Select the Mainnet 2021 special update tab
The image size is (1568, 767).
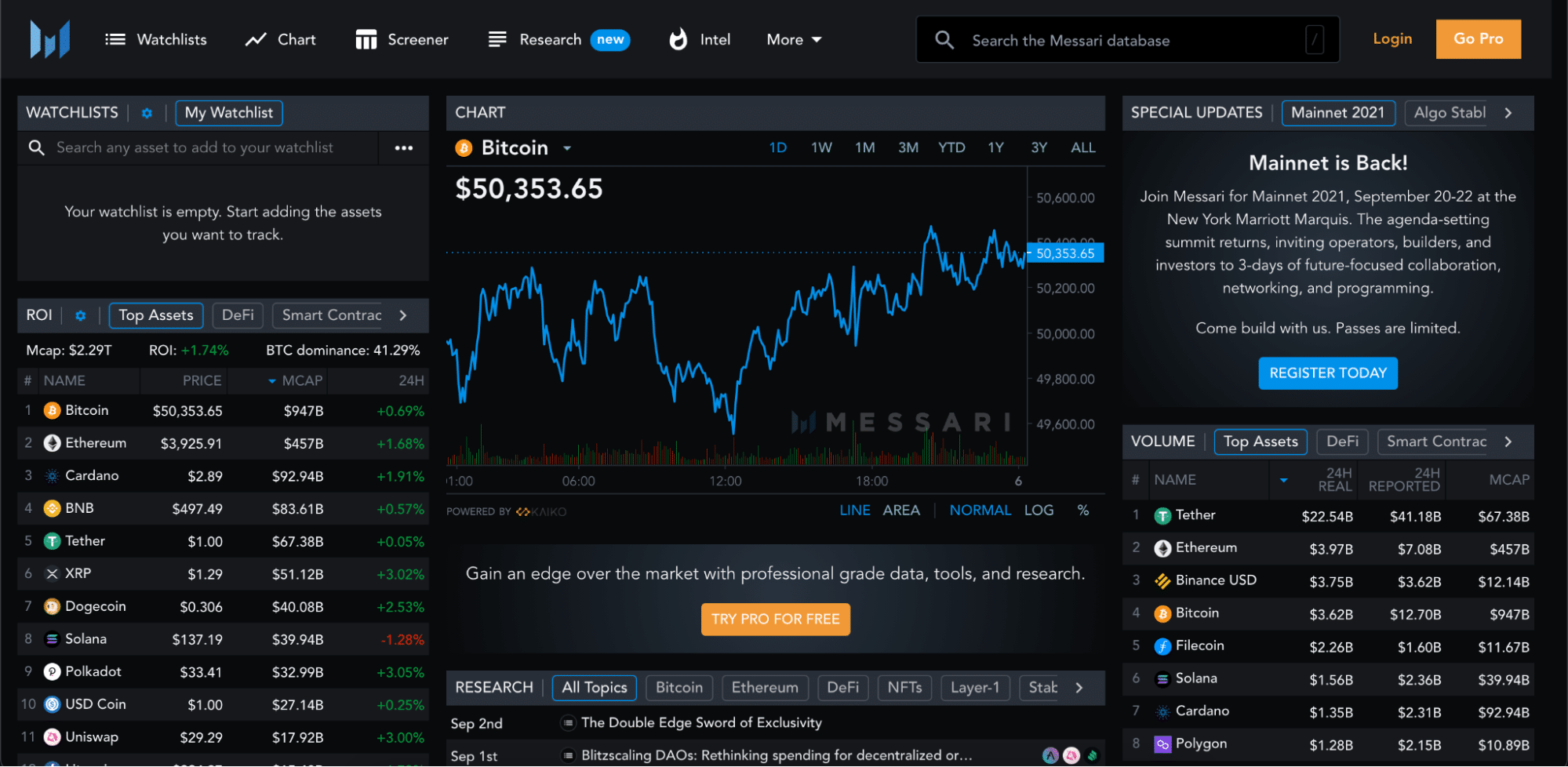click(x=1338, y=113)
